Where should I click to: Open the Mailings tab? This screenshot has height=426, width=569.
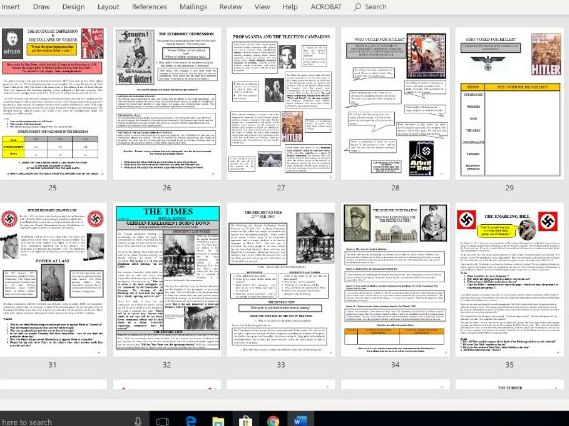193,7
